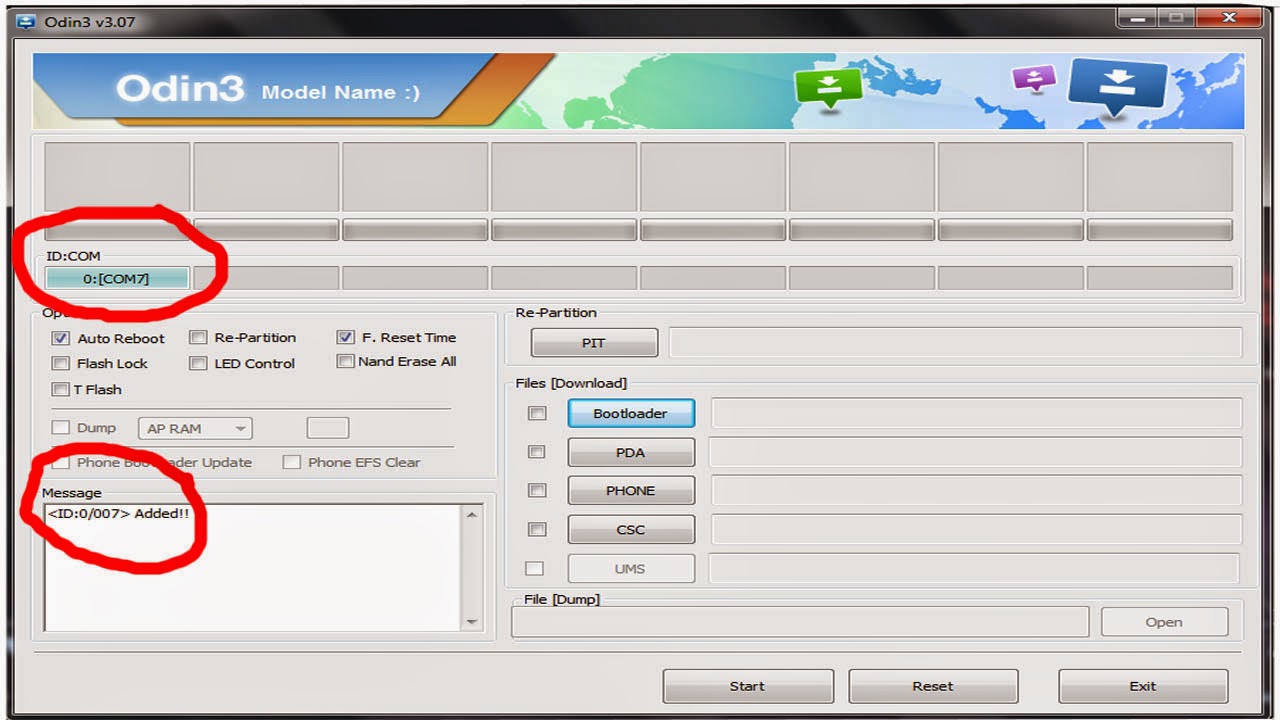Click Message box scroll up arrow
The height and width of the screenshot is (720, 1280).
pos(472,514)
